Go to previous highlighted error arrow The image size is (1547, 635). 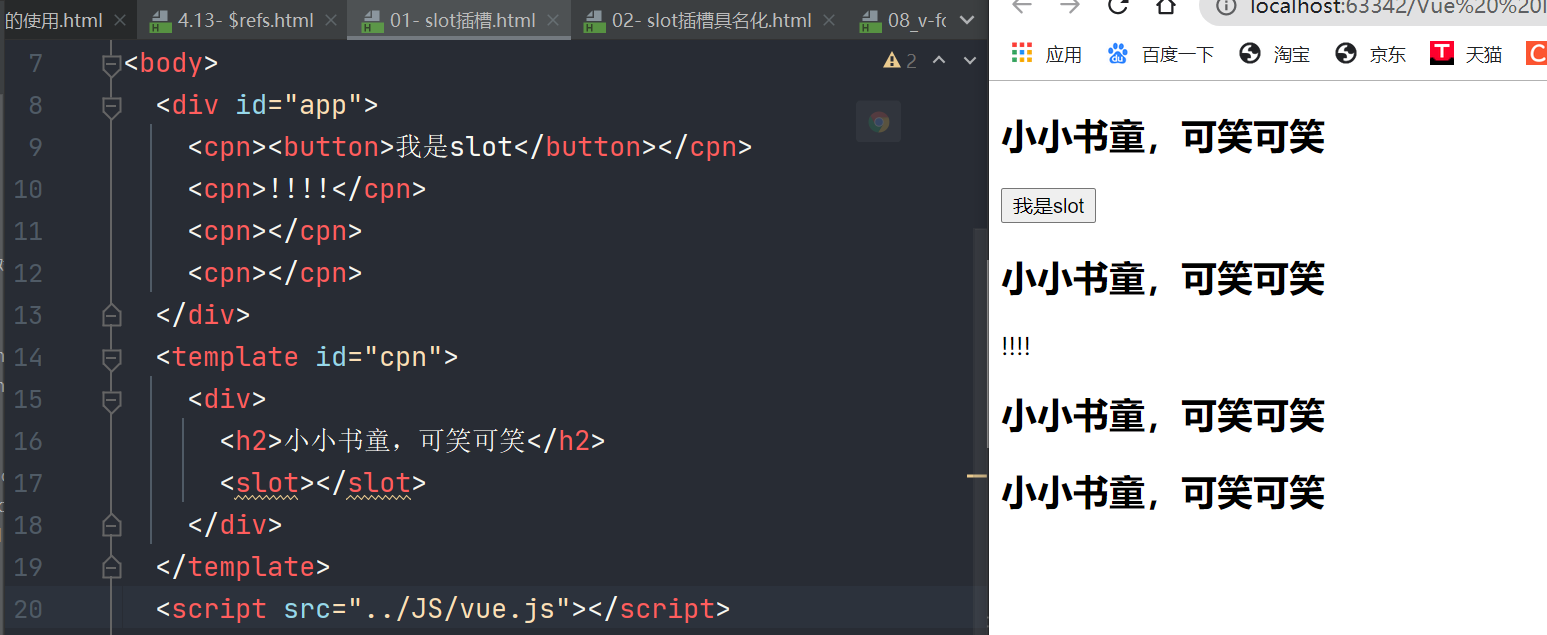click(x=939, y=61)
